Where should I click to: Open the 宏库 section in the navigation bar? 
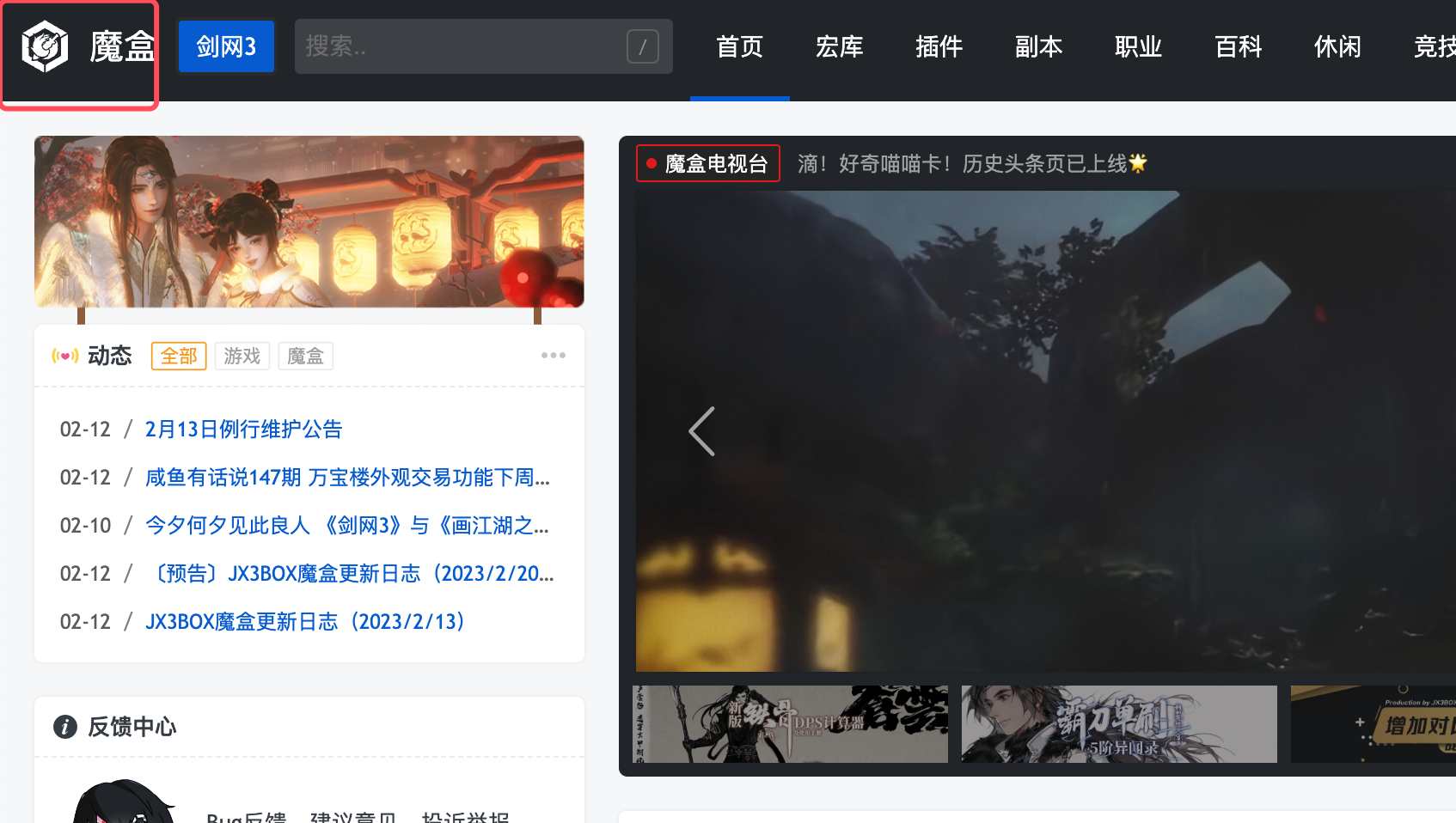coord(839,47)
